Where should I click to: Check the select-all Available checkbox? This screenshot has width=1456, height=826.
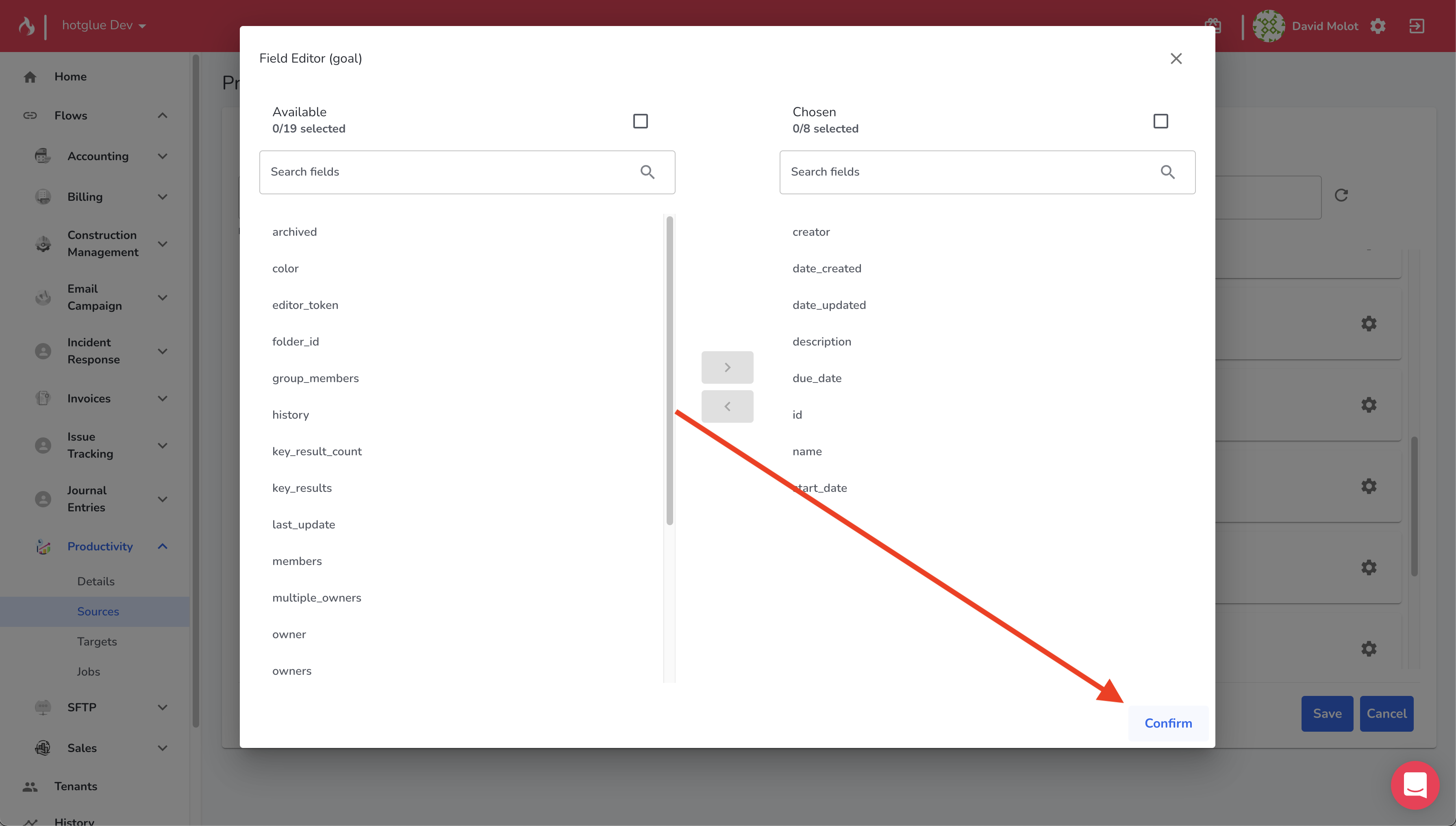click(x=640, y=121)
